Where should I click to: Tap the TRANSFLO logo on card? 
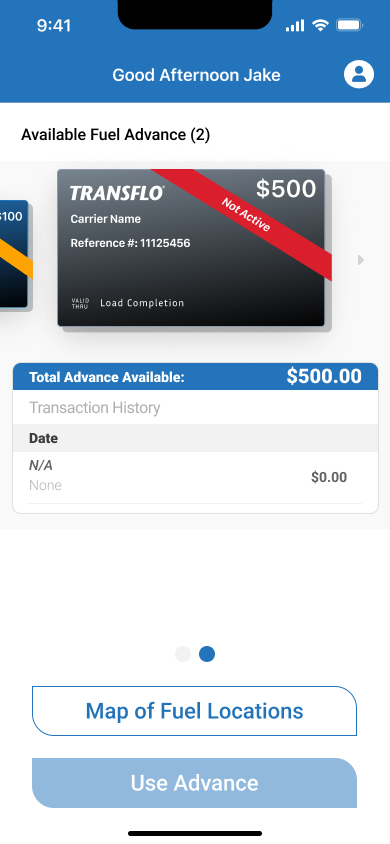pos(117,193)
